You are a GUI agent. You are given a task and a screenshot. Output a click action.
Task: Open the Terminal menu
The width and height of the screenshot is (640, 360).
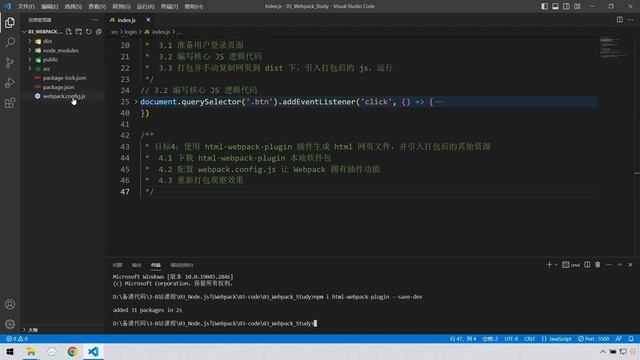pos(169,6)
